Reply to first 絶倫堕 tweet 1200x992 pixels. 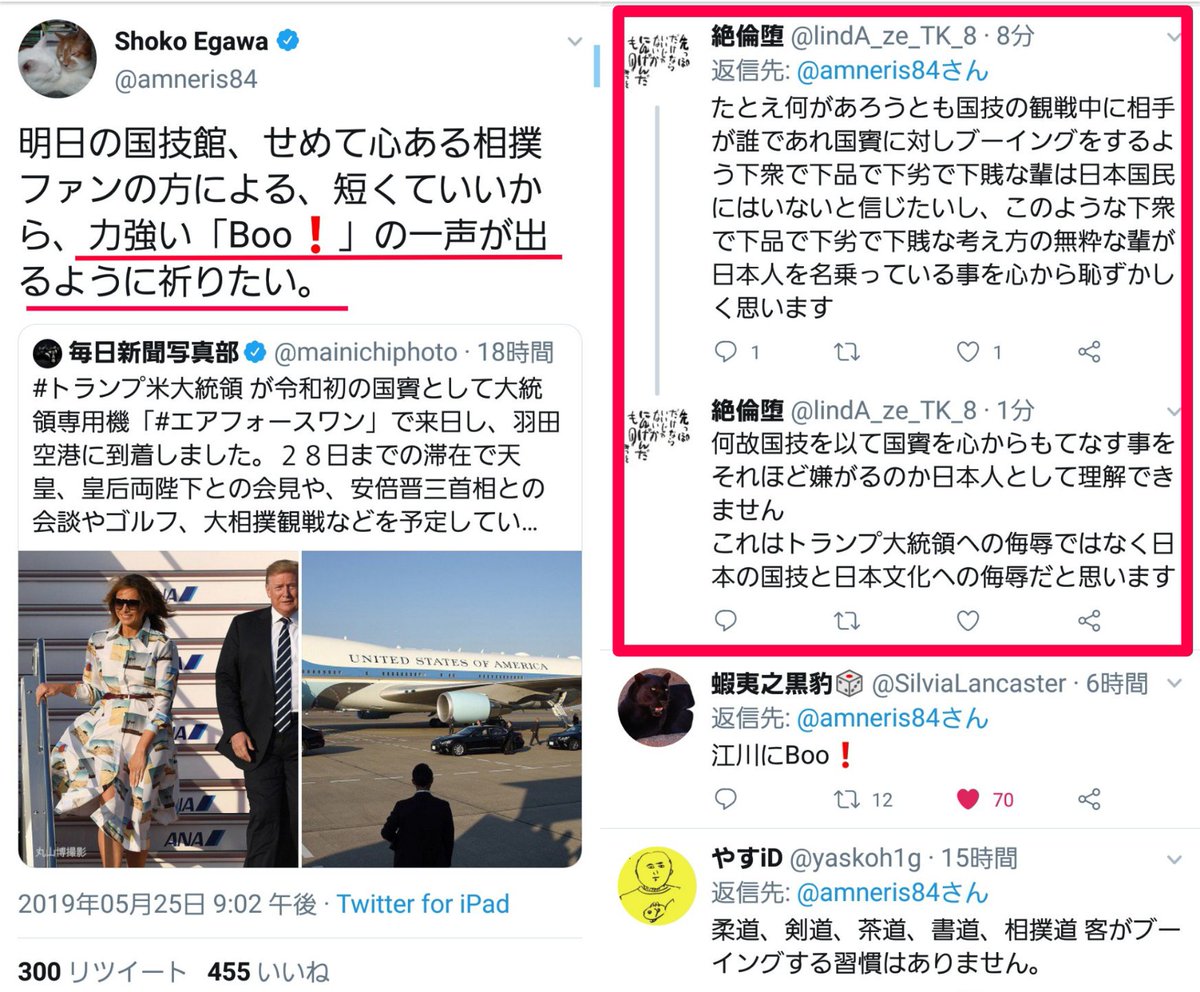[728, 352]
